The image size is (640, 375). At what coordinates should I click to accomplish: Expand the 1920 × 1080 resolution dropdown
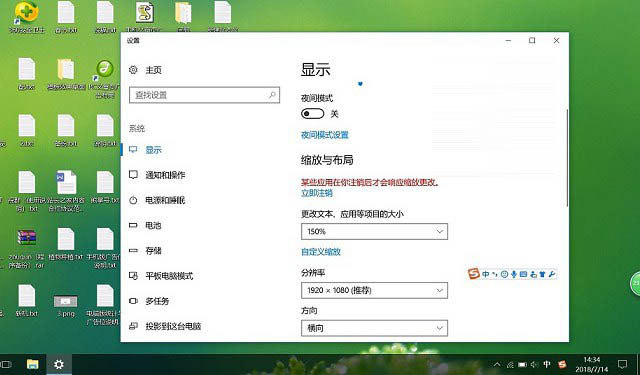click(374, 290)
